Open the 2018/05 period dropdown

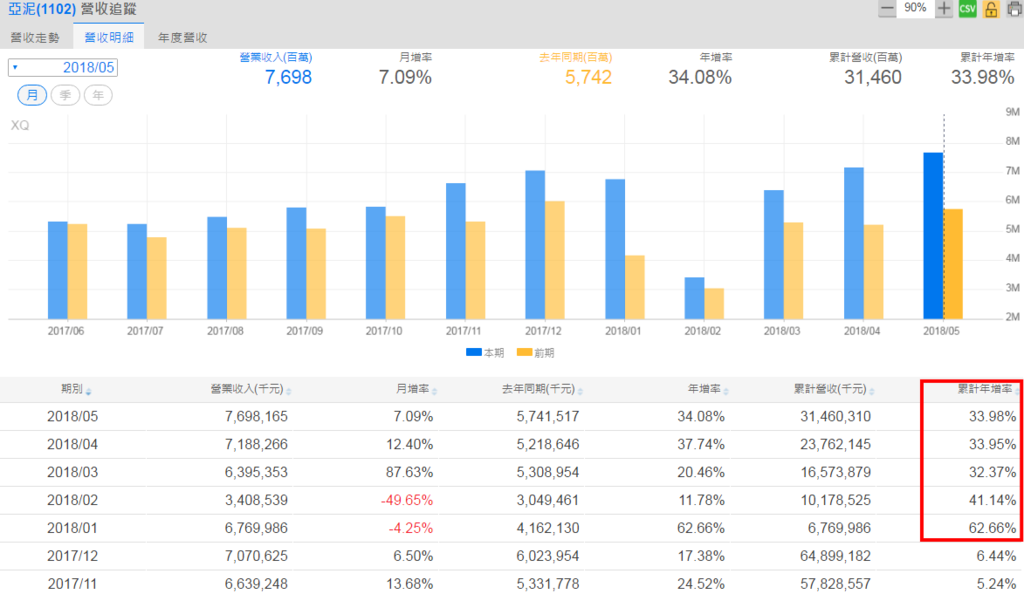[x=63, y=67]
